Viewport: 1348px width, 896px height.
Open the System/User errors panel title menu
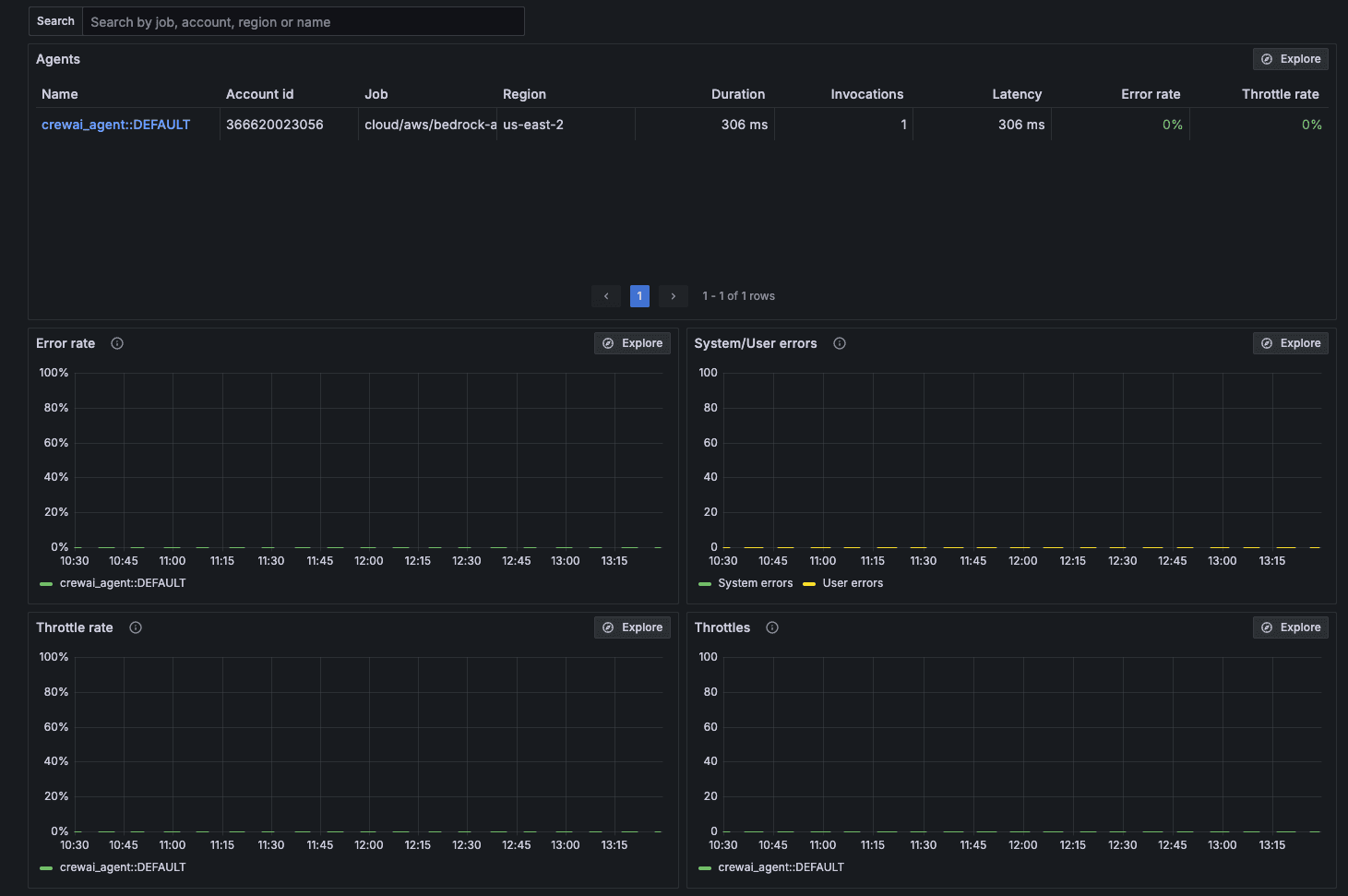coord(755,342)
